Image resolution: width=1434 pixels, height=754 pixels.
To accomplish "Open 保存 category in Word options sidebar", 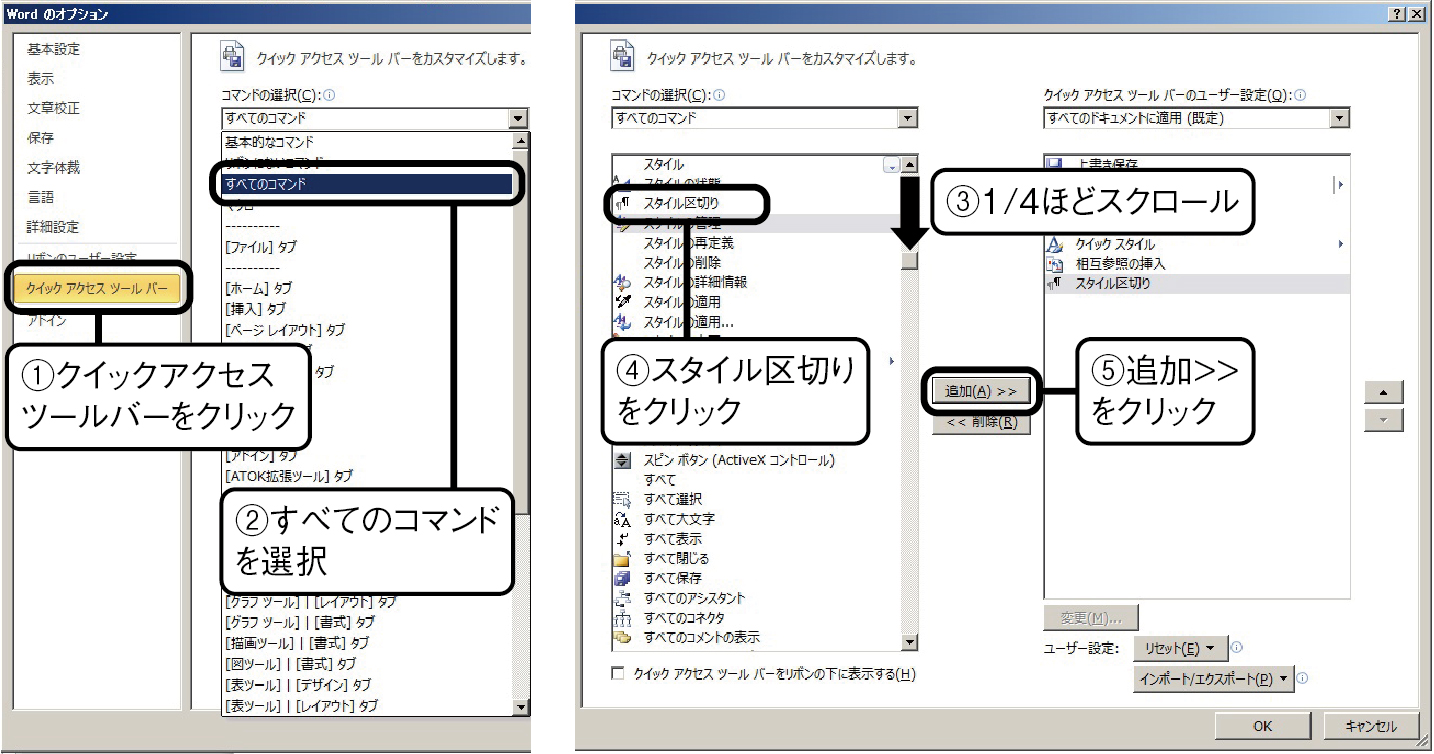I will (x=41, y=138).
